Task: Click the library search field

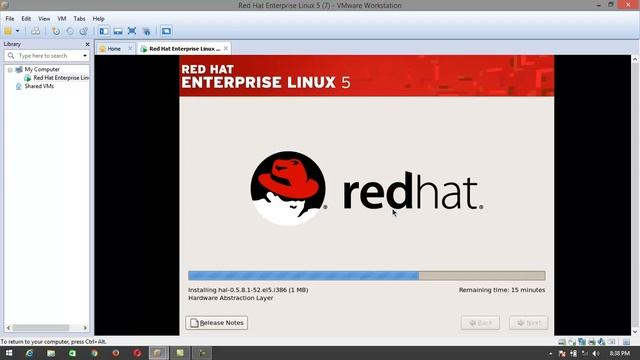Action: click(47, 56)
